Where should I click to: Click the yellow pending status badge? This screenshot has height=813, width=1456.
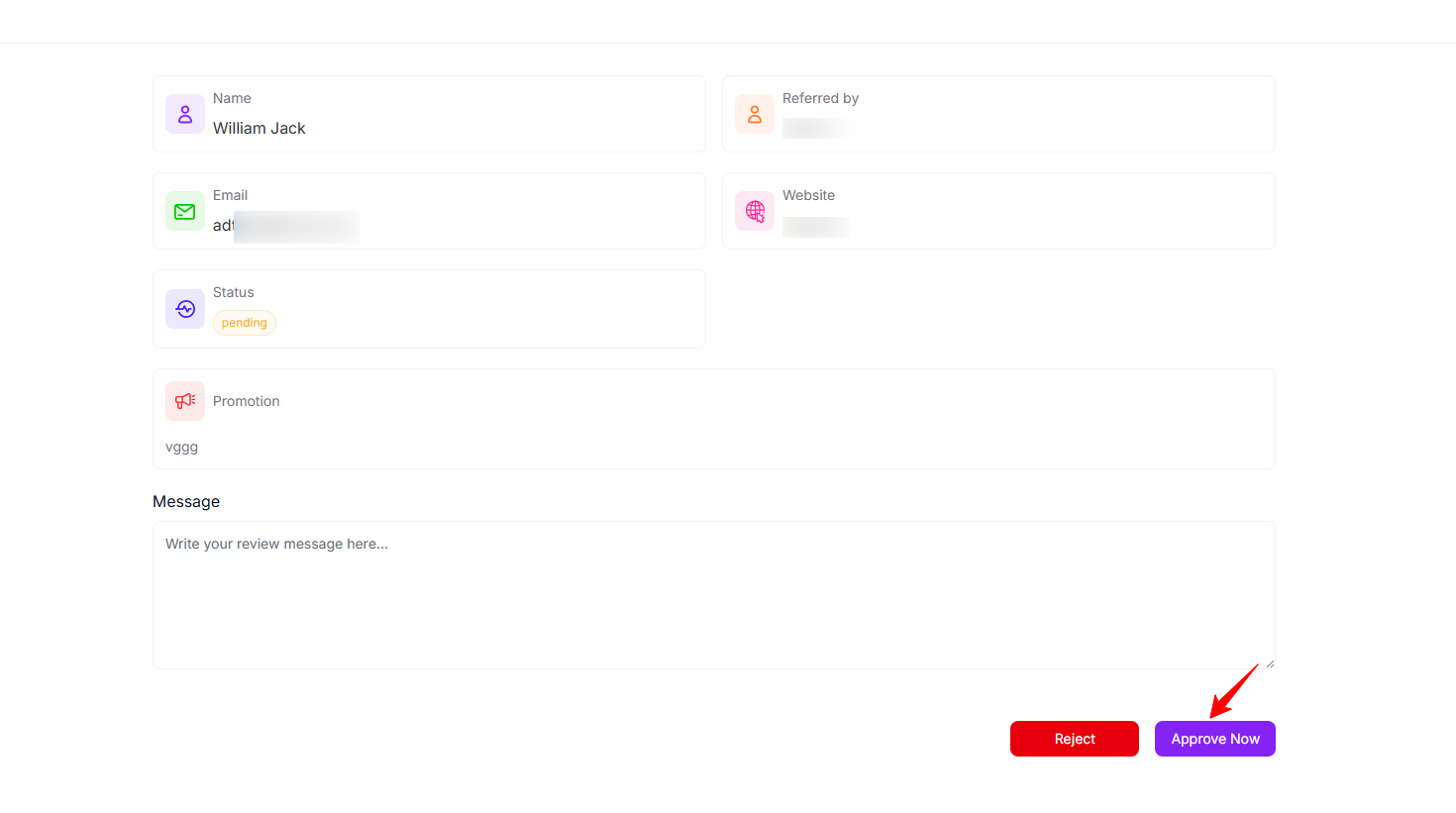click(245, 323)
